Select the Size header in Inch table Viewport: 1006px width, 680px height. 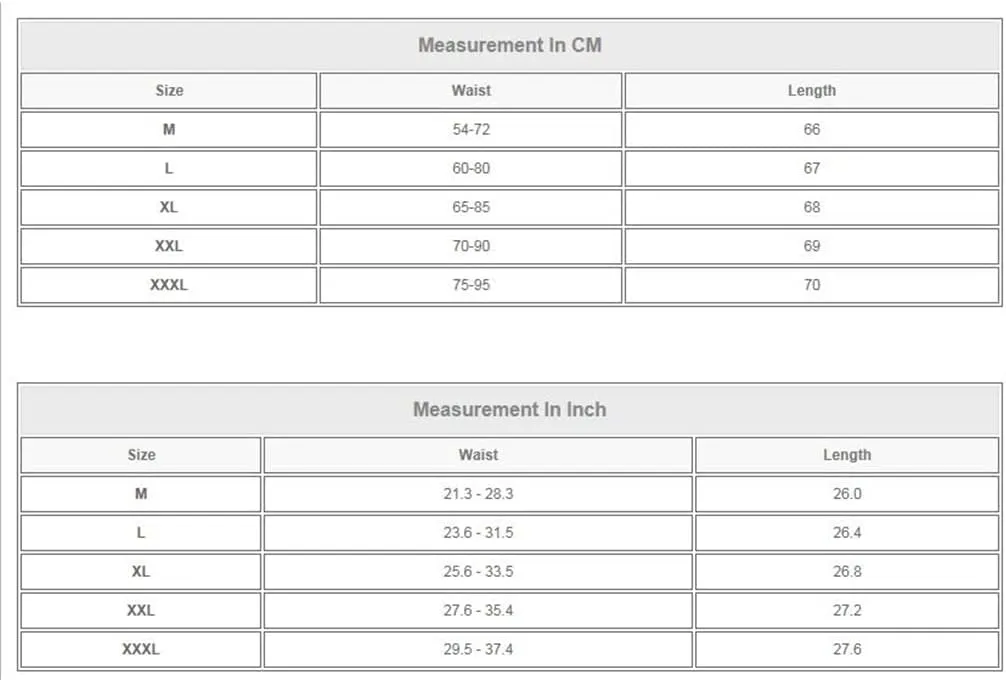(141, 455)
